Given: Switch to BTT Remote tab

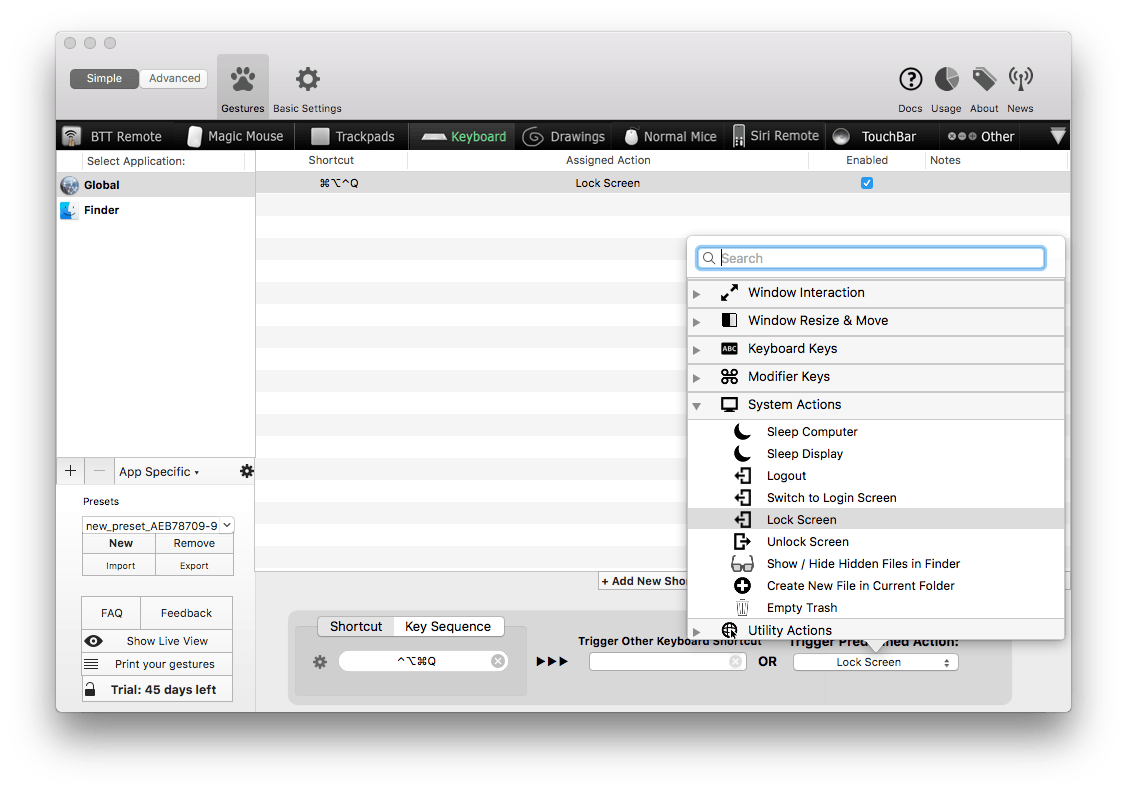Looking at the screenshot, I should pyautogui.click(x=112, y=137).
